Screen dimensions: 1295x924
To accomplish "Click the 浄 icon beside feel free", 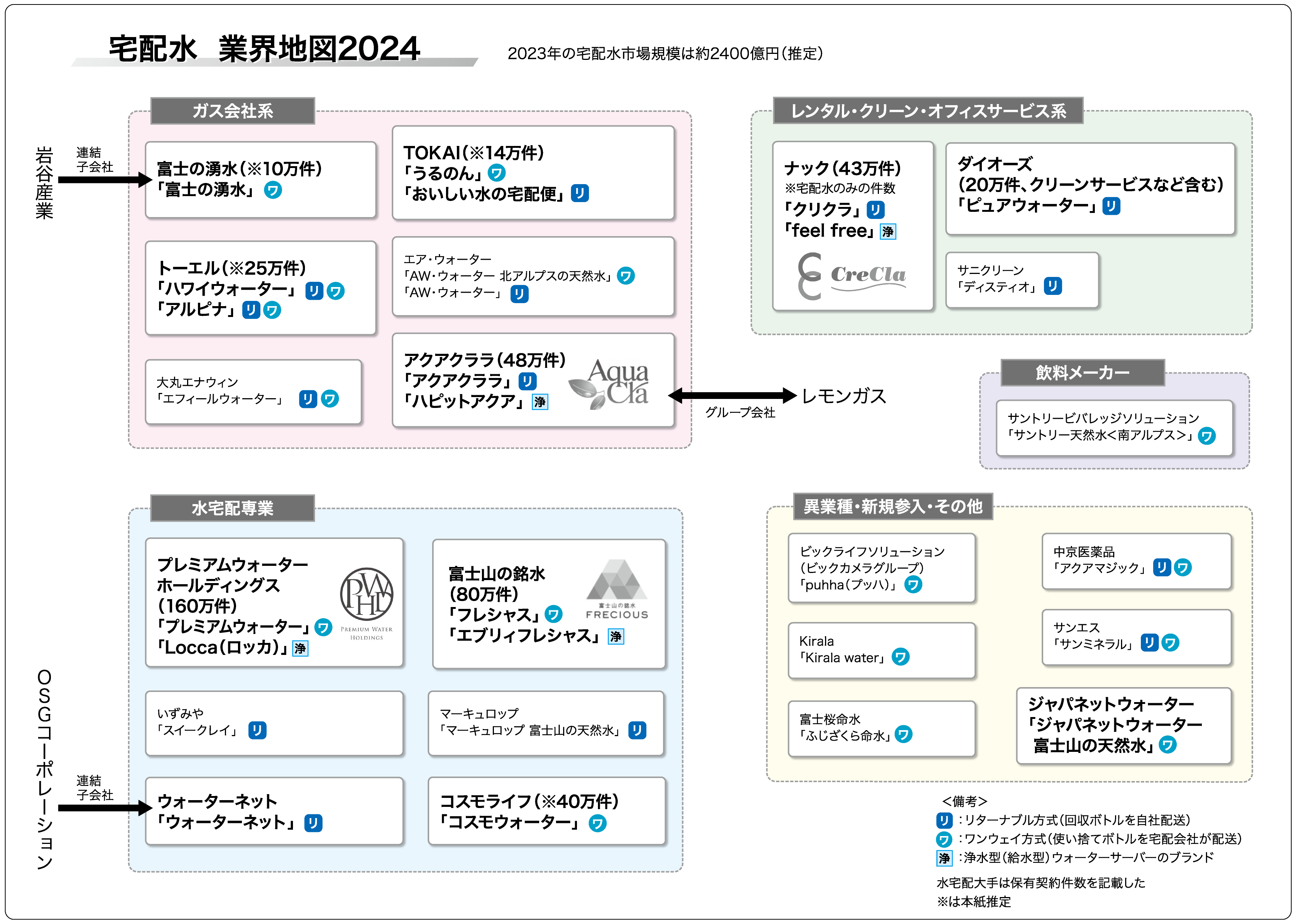I will tap(888, 232).
